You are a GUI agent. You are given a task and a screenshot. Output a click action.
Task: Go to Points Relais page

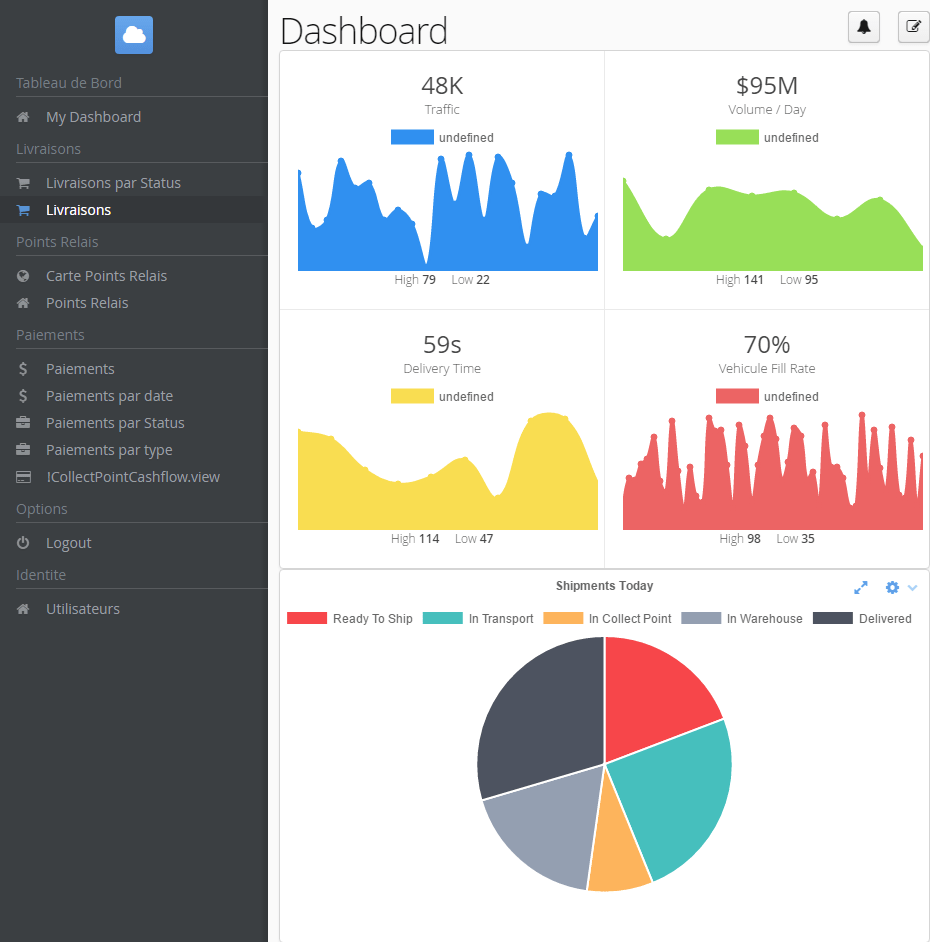coord(87,303)
